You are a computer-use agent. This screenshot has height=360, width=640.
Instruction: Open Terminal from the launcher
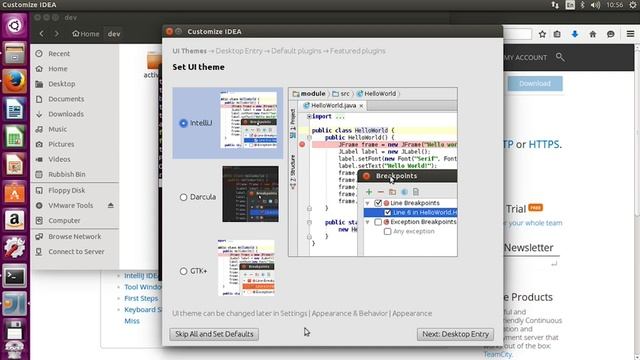pos(14,276)
